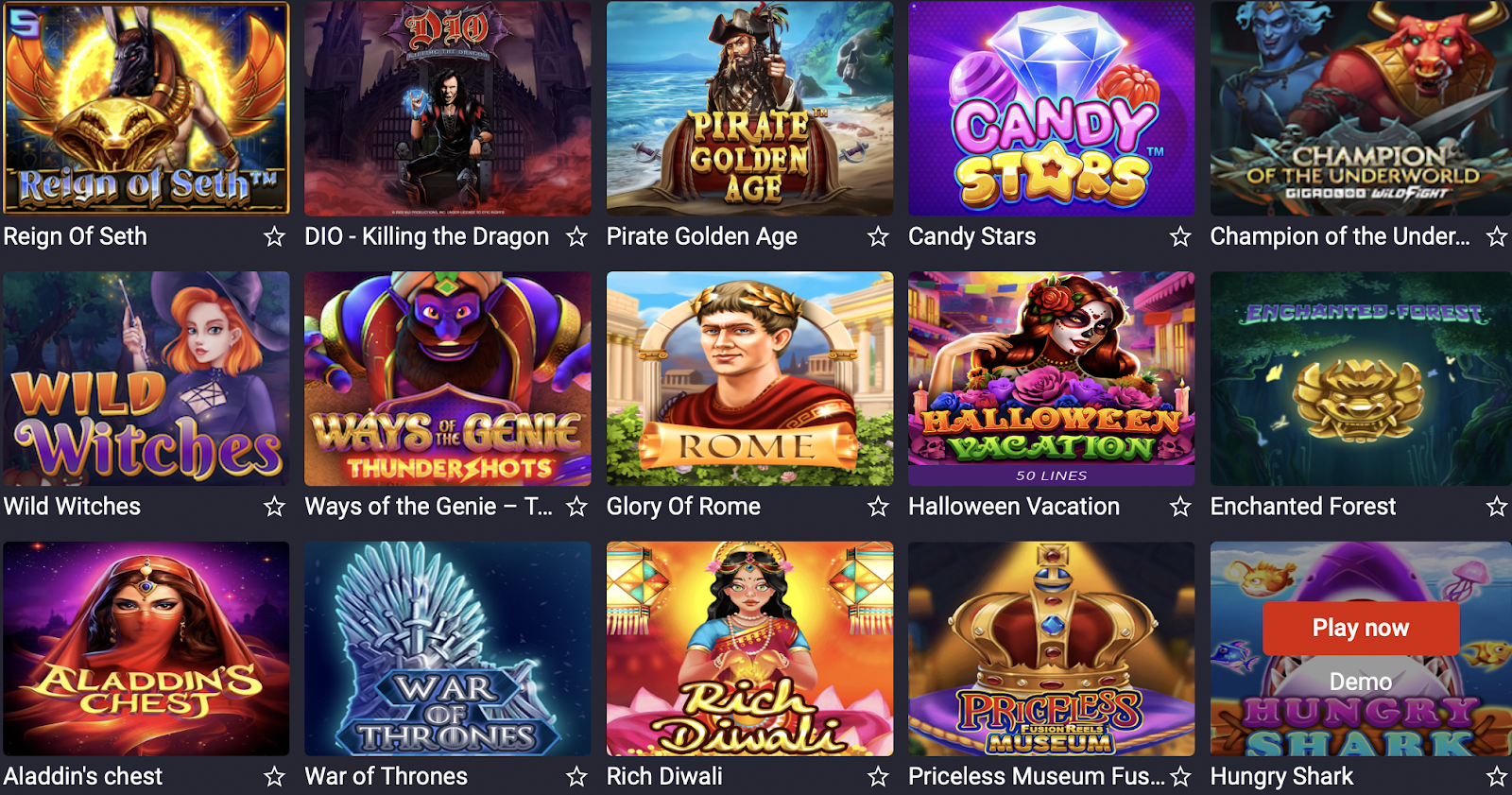Star the DIO - Killing the Dragon game
Image resolution: width=1512 pixels, height=795 pixels.
576,236
